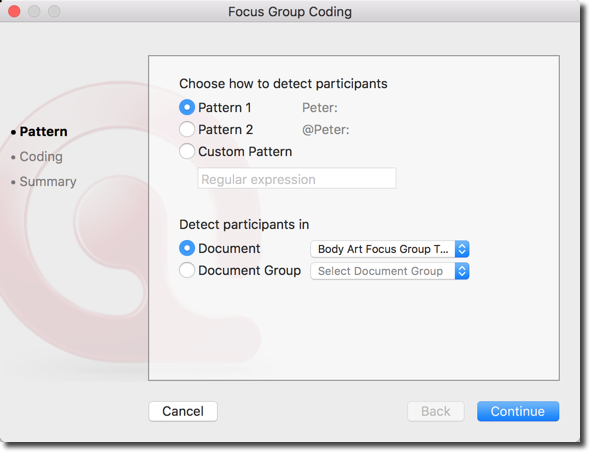590x452 pixels.
Task: Enable the Custom Pattern option
Action: [187, 151]
